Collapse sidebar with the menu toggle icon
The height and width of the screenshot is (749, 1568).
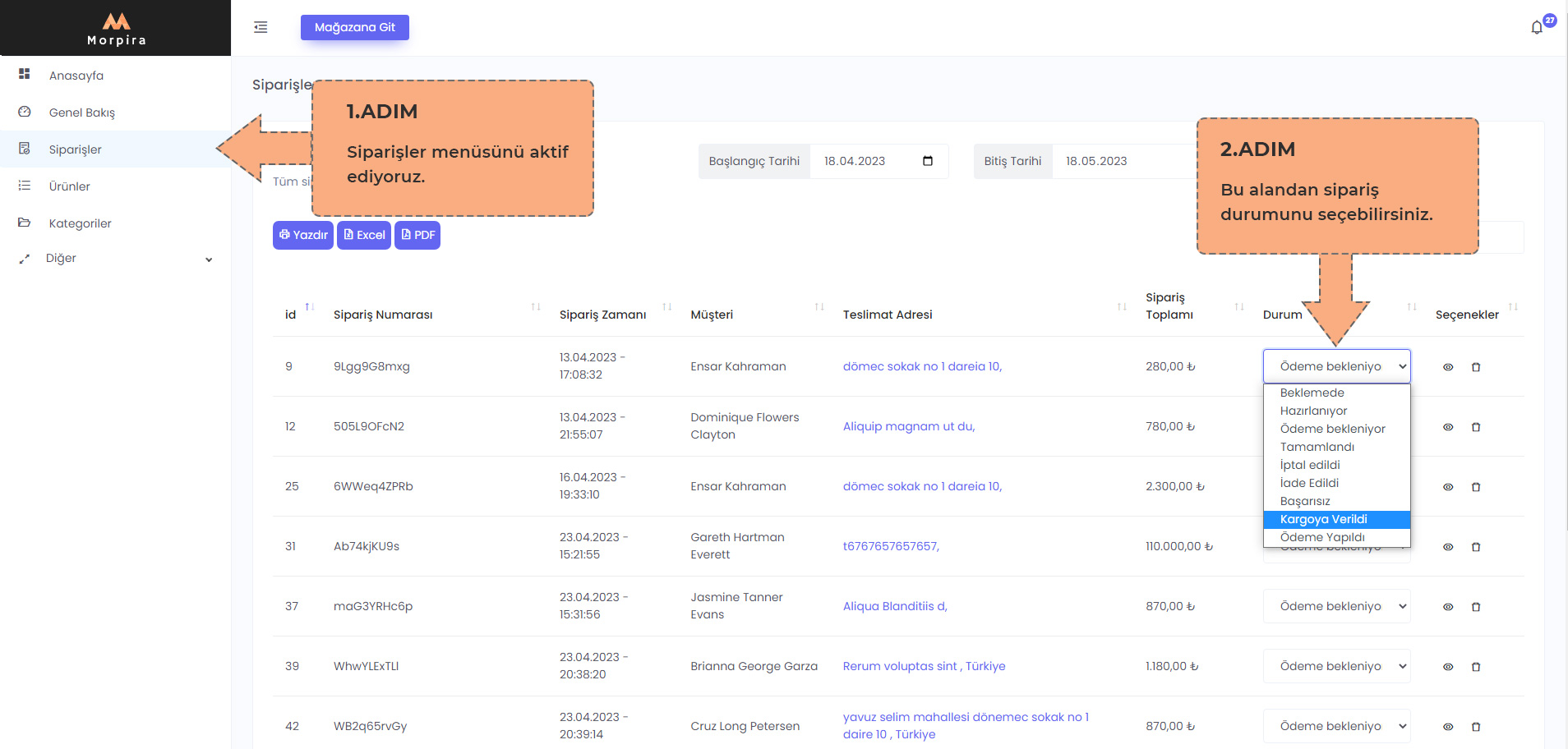261,27
